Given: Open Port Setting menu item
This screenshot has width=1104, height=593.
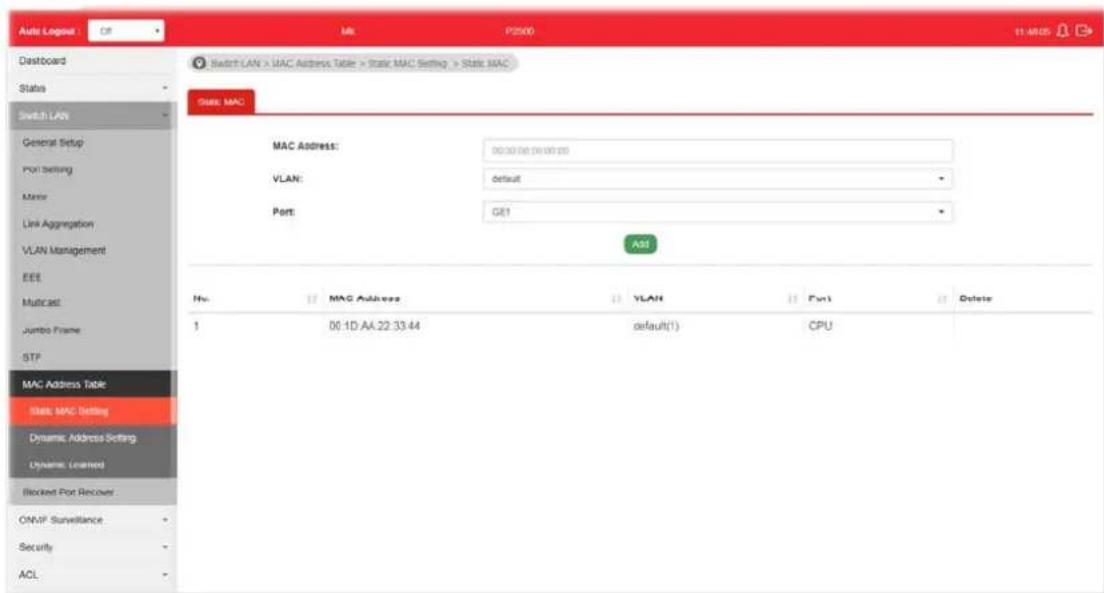Looking at the screenshot, I should pyautogui.click(x=48, y=170).
